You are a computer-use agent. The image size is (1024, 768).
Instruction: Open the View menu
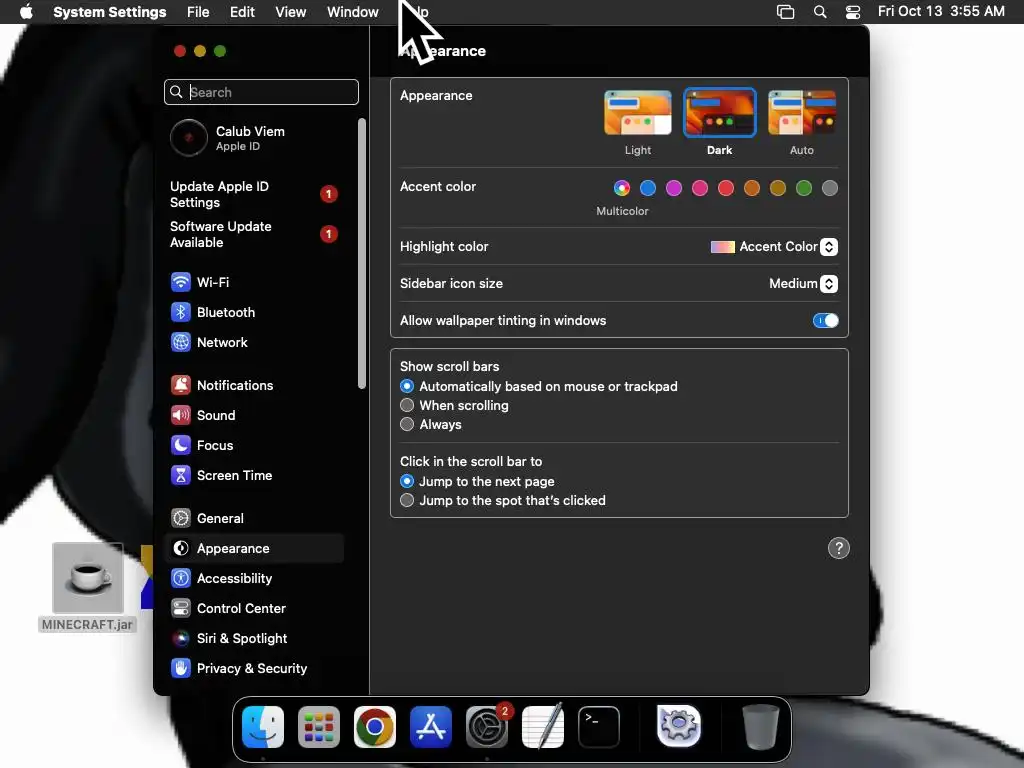pos(291,12)
